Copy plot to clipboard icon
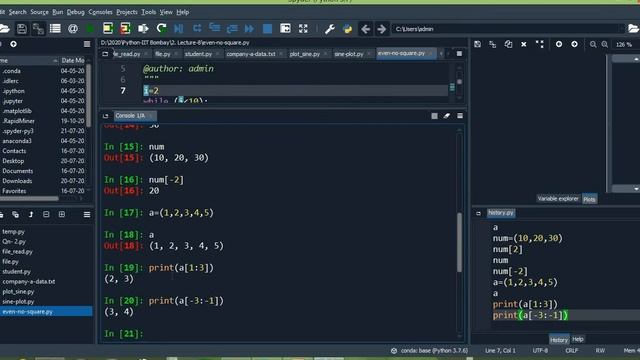640x360 pixels. coord(508,44)
